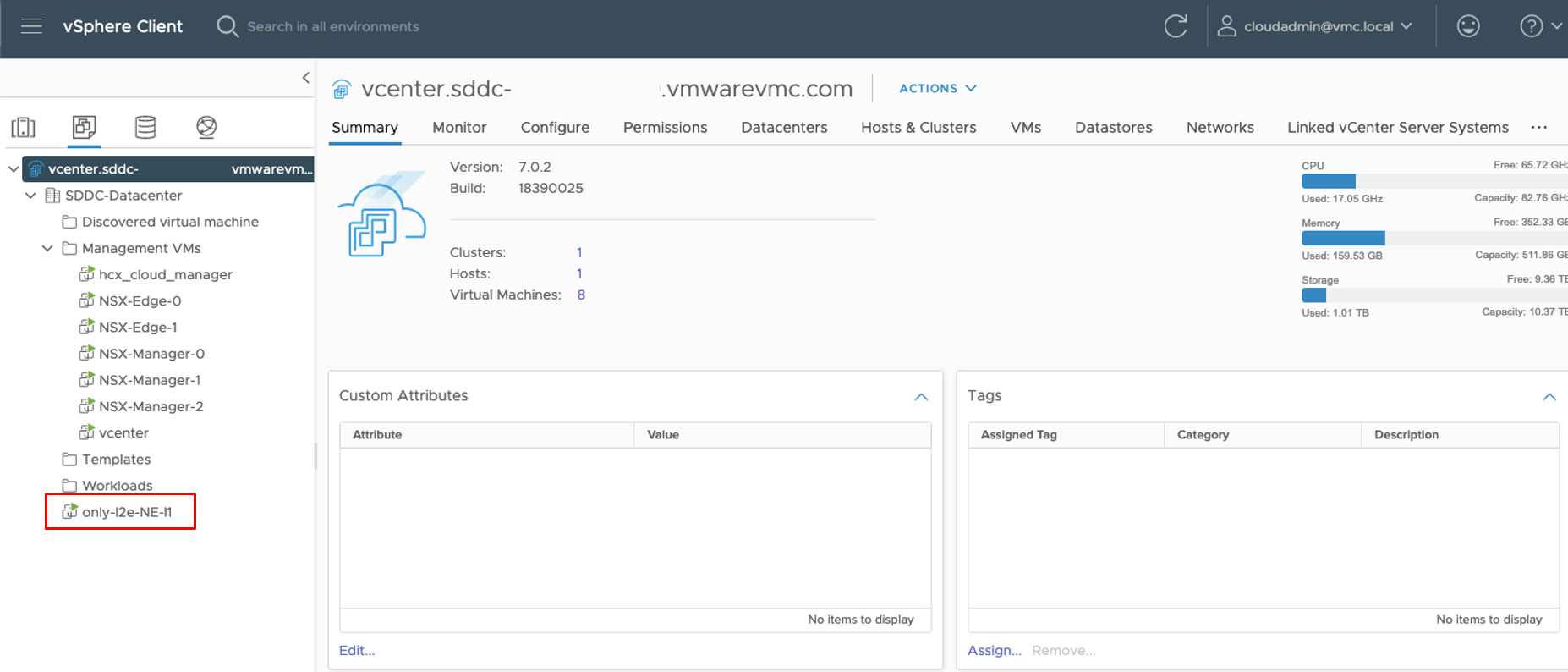Screen dimensions: 1568x672
Task: Collapse the Custom Attributes panel
Action: (x=921, y=396)
